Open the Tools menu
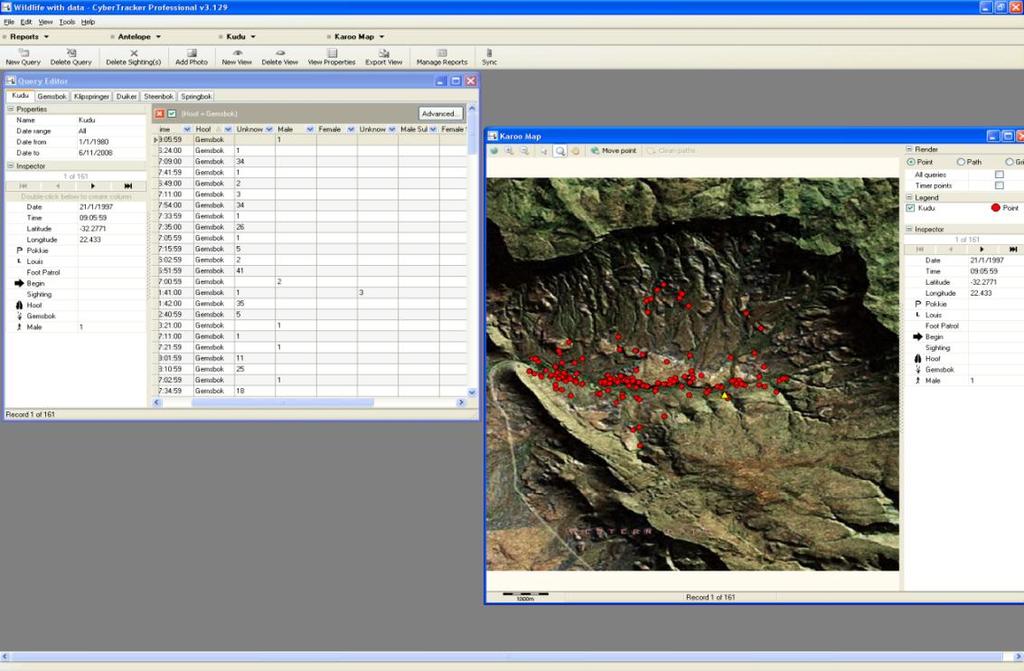 pyautogui.click(x=67, y=22)
